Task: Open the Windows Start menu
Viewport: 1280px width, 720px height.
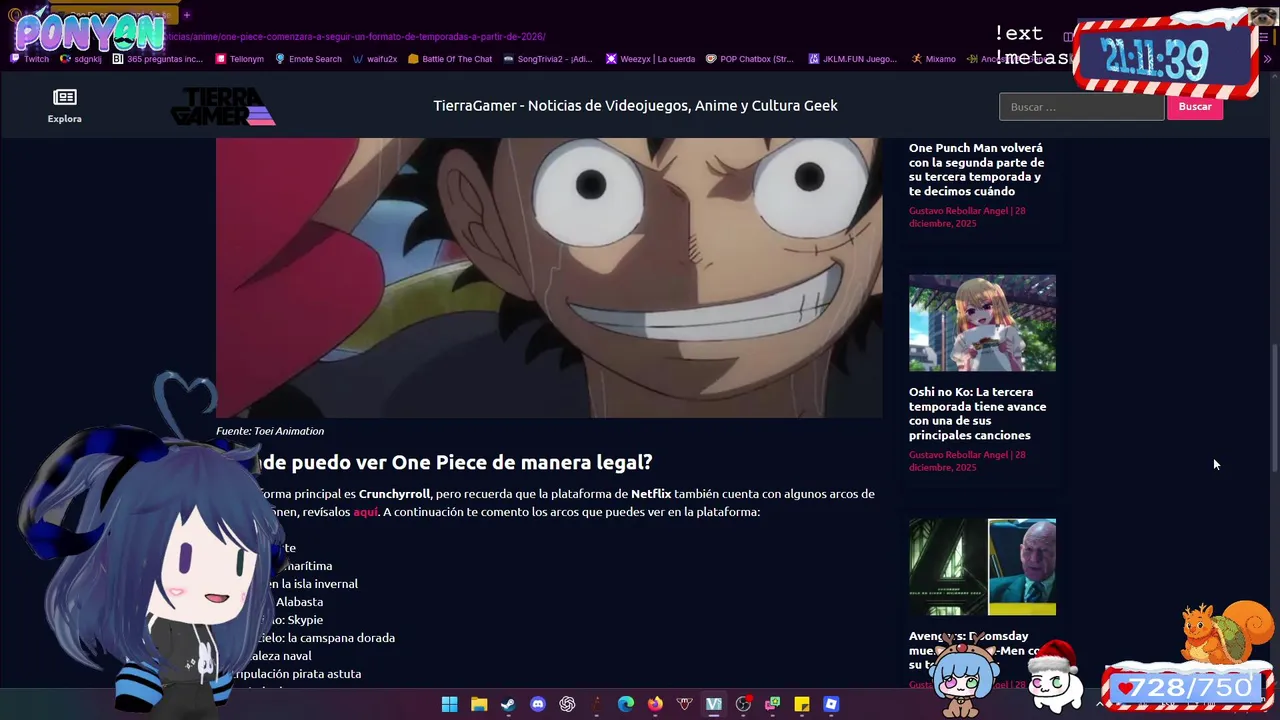Action: (450, 704)
